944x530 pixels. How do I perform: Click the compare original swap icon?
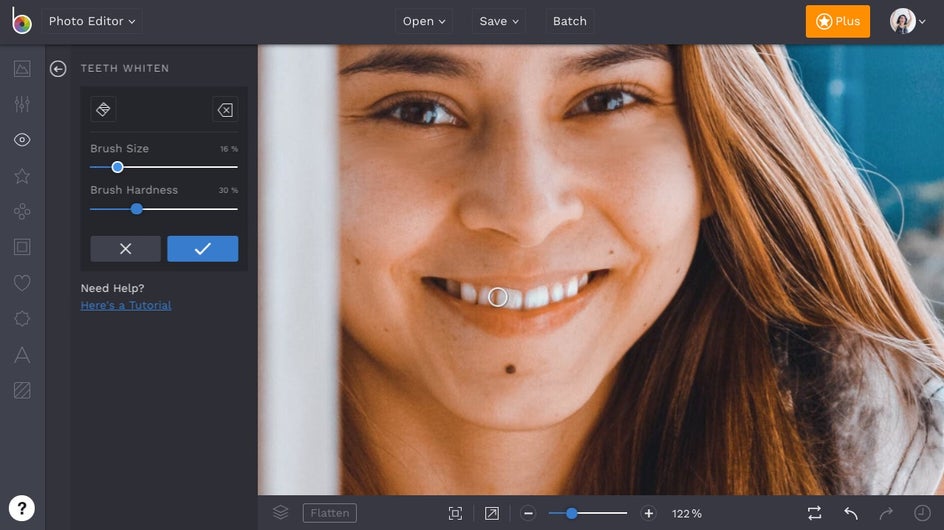click(815, 513)
